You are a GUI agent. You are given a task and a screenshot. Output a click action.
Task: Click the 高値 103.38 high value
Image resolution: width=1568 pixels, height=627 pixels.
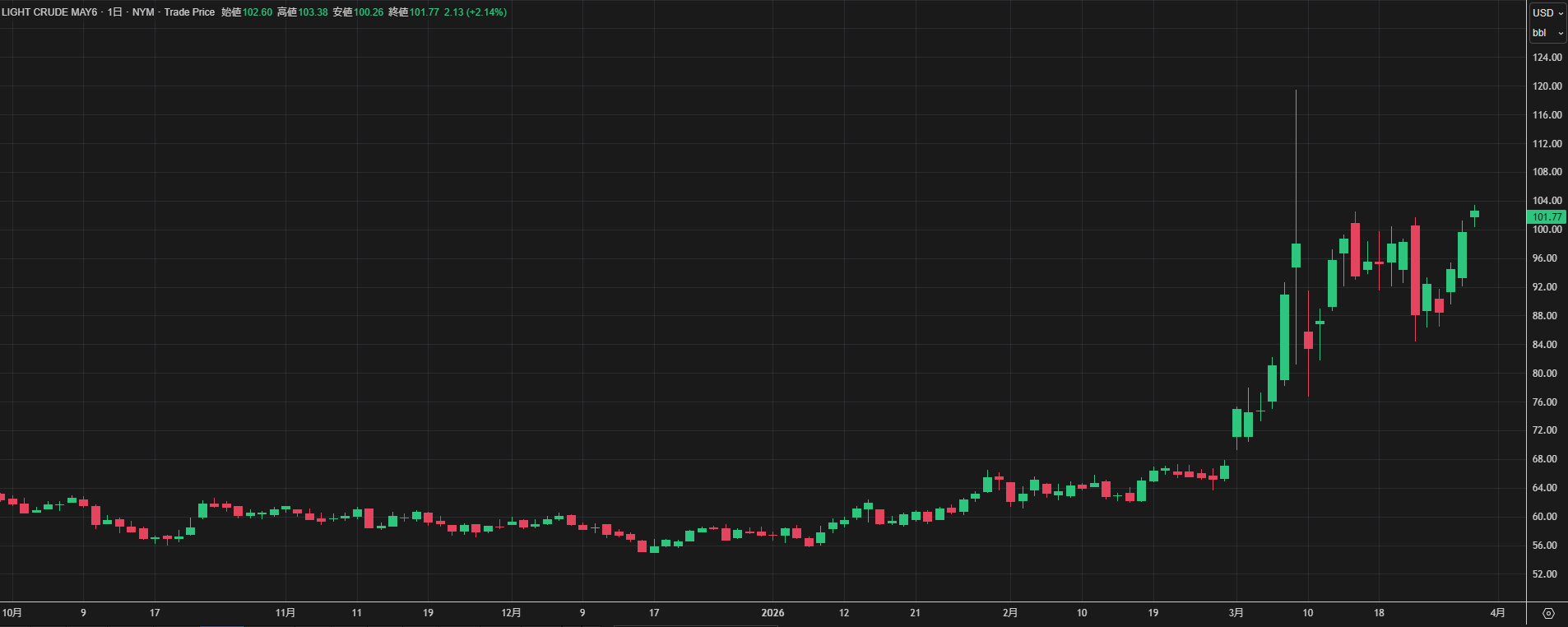click(313, 12)
